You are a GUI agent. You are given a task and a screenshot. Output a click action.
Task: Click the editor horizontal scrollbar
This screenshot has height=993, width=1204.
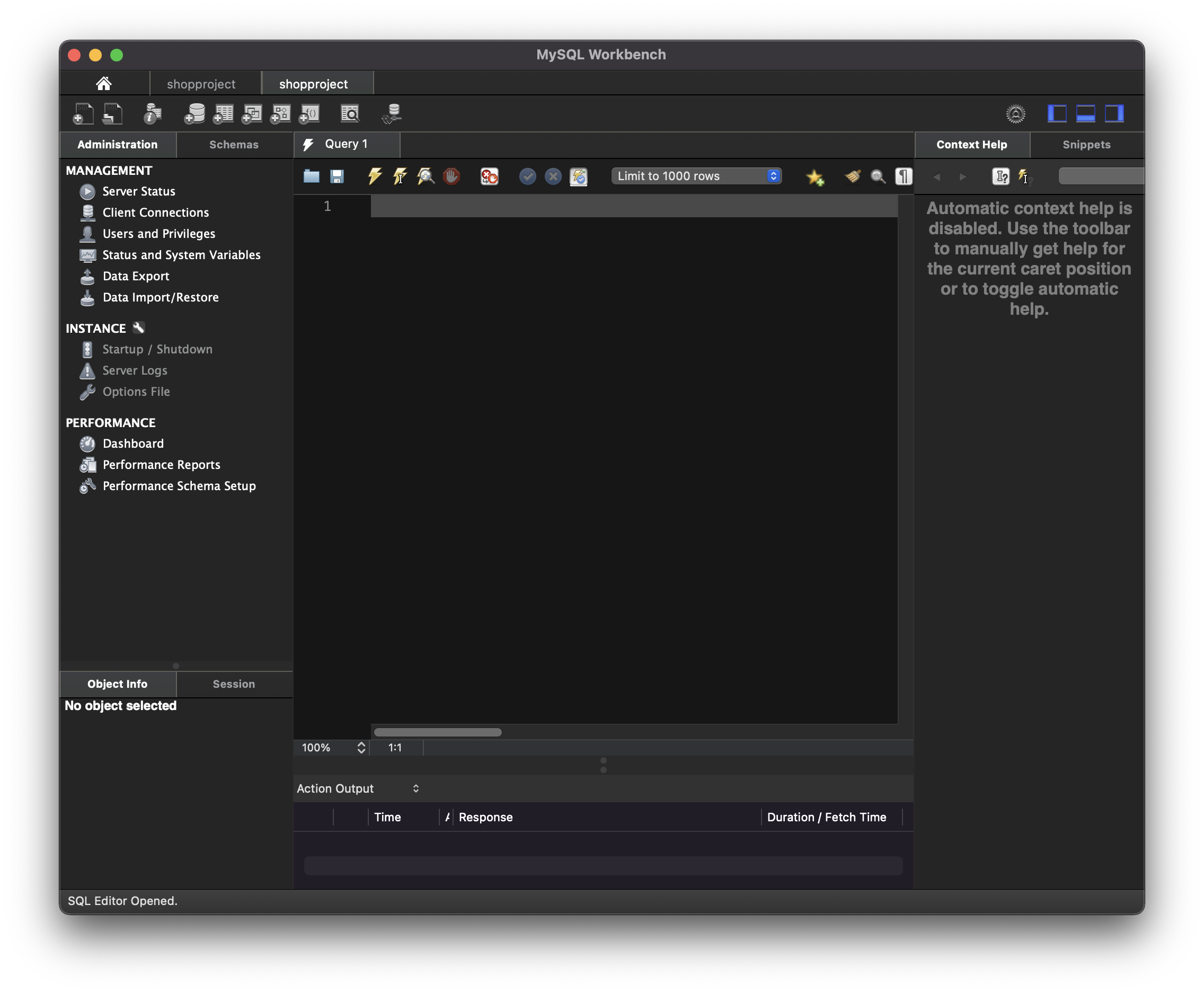(438, 732)
